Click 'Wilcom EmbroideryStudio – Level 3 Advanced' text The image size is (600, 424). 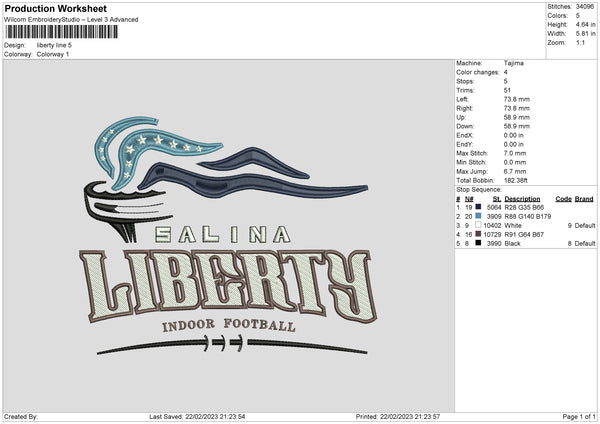[71, 20]
